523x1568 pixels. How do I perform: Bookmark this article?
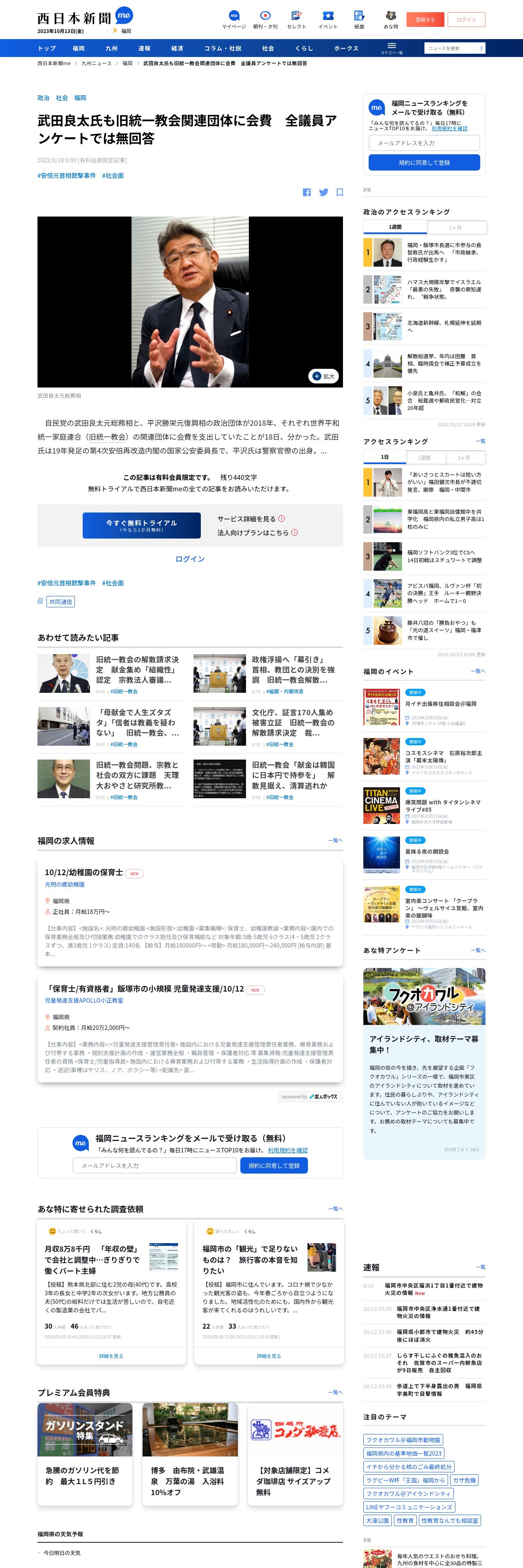tap(340, 193)
